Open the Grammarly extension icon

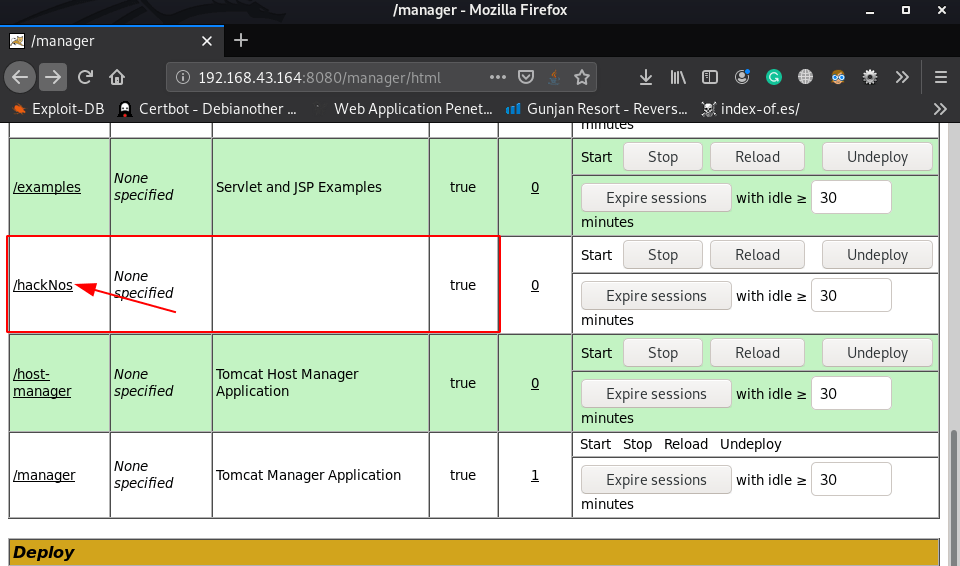point(774,77)
